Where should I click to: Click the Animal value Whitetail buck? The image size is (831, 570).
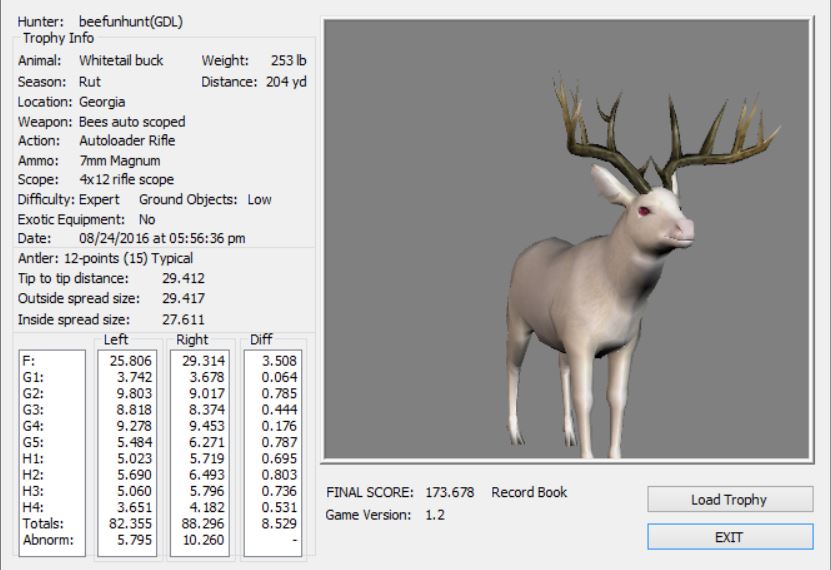click(121, 61)
